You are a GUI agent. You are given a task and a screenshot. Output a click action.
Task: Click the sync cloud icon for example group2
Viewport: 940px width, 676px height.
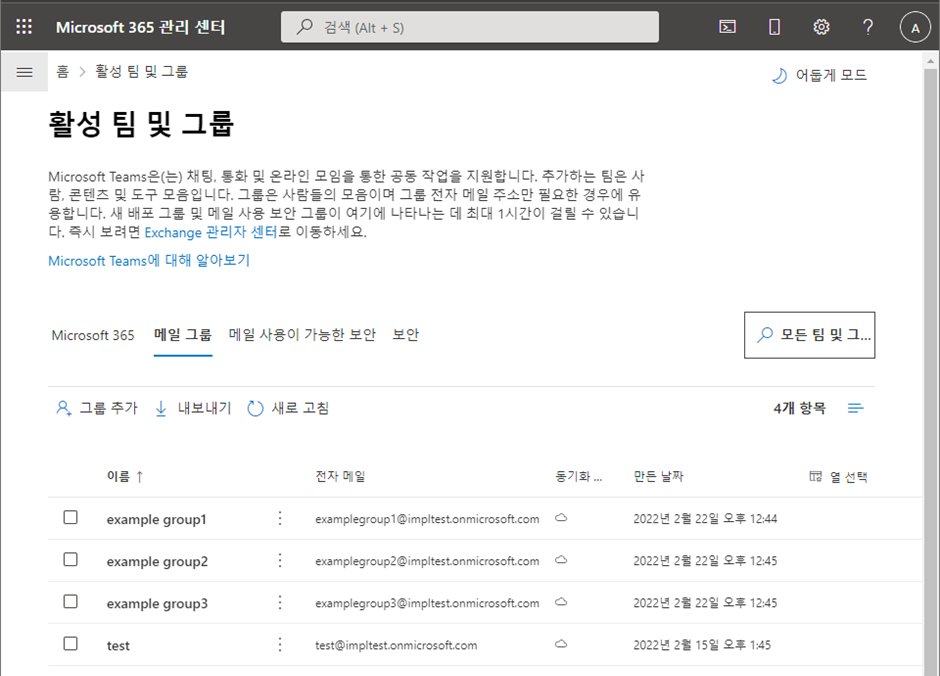pyautogui.click(x=561, y=560)
